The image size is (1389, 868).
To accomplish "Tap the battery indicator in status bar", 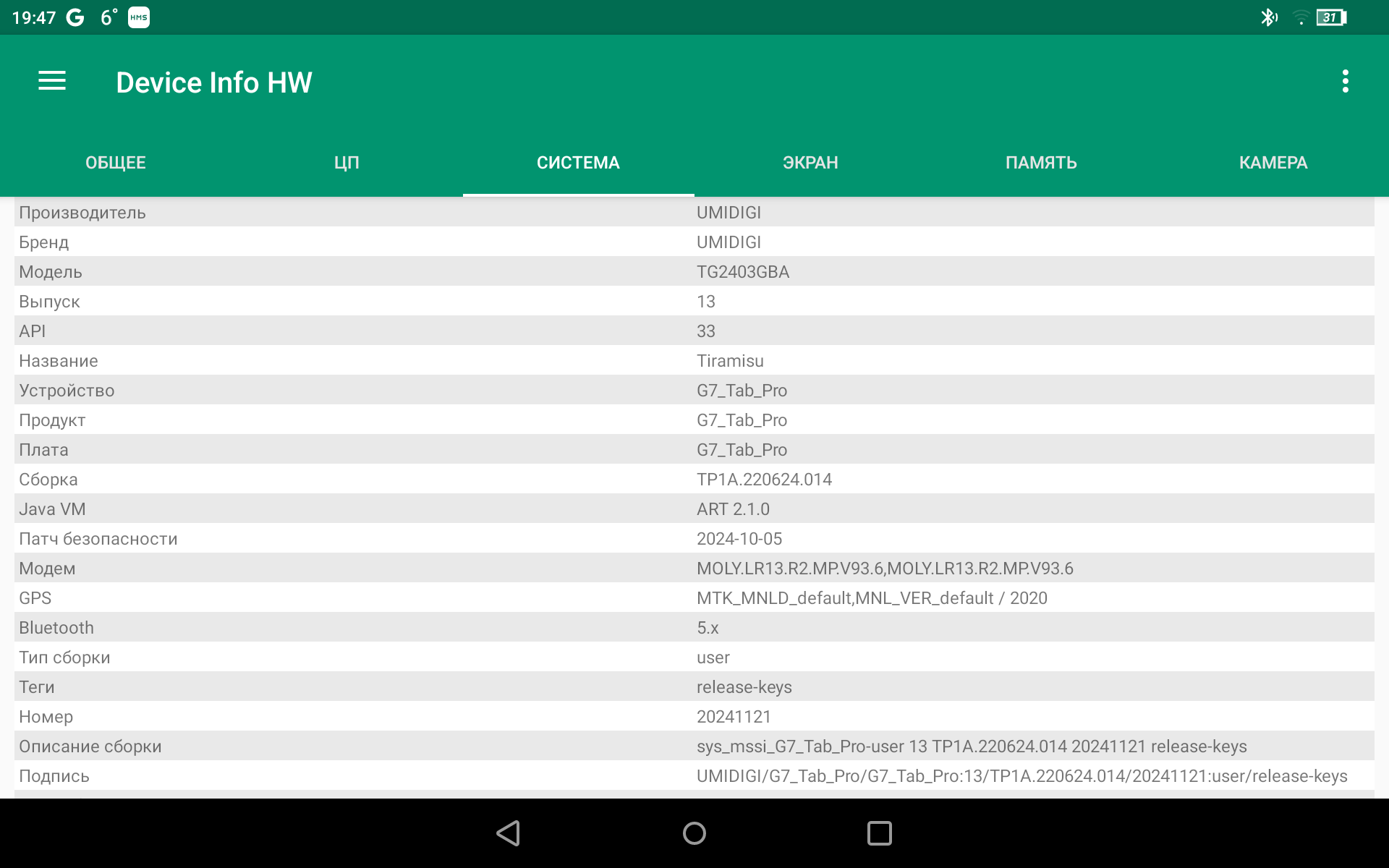I will pyautogui.click(x=1331, y=17).
